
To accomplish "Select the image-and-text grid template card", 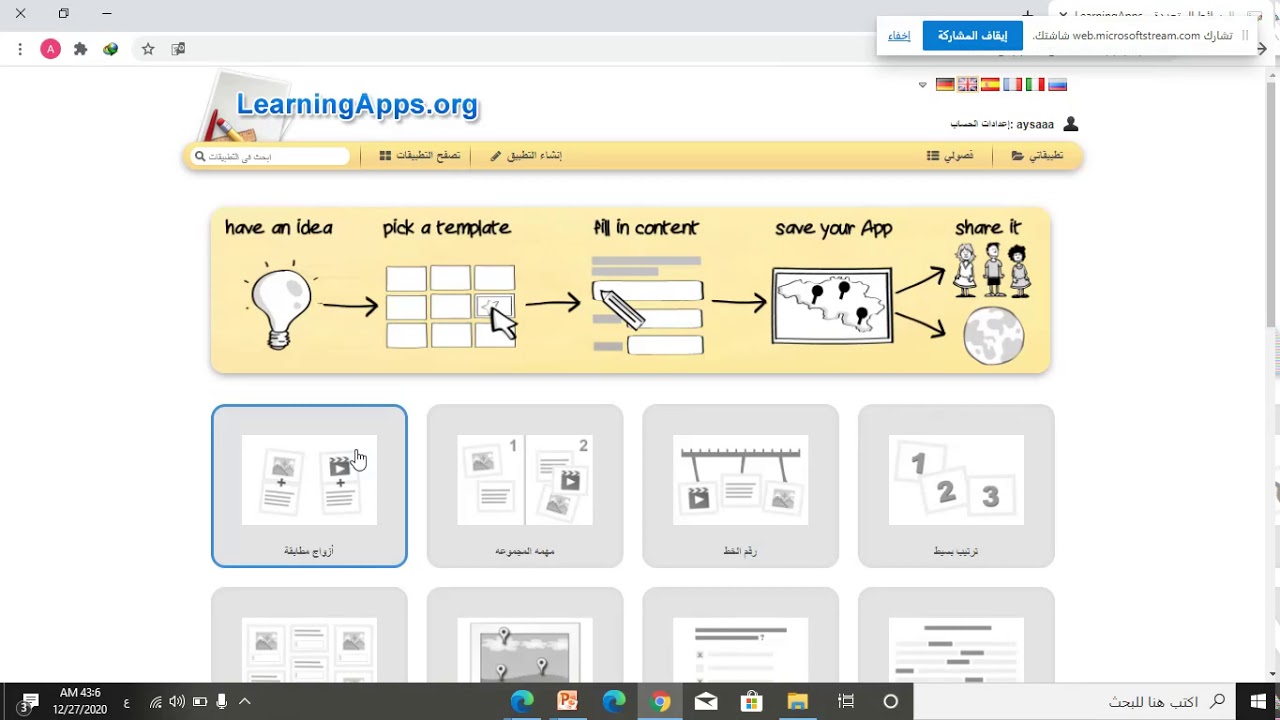I will click(309, 635).
